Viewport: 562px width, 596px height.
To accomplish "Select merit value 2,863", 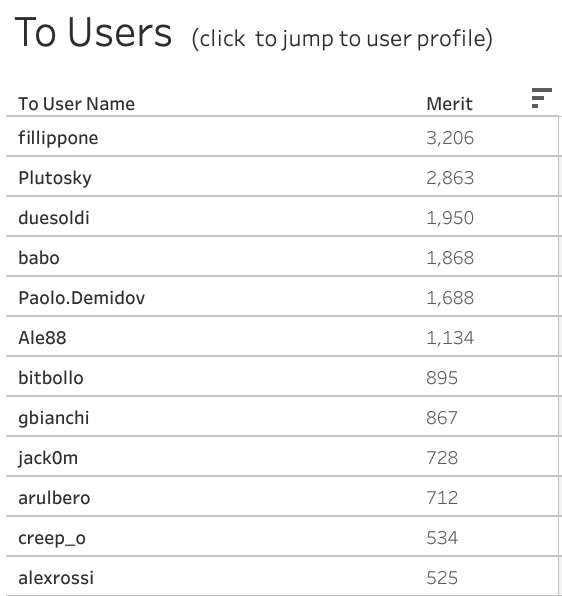I will click(x=450, y=178).
